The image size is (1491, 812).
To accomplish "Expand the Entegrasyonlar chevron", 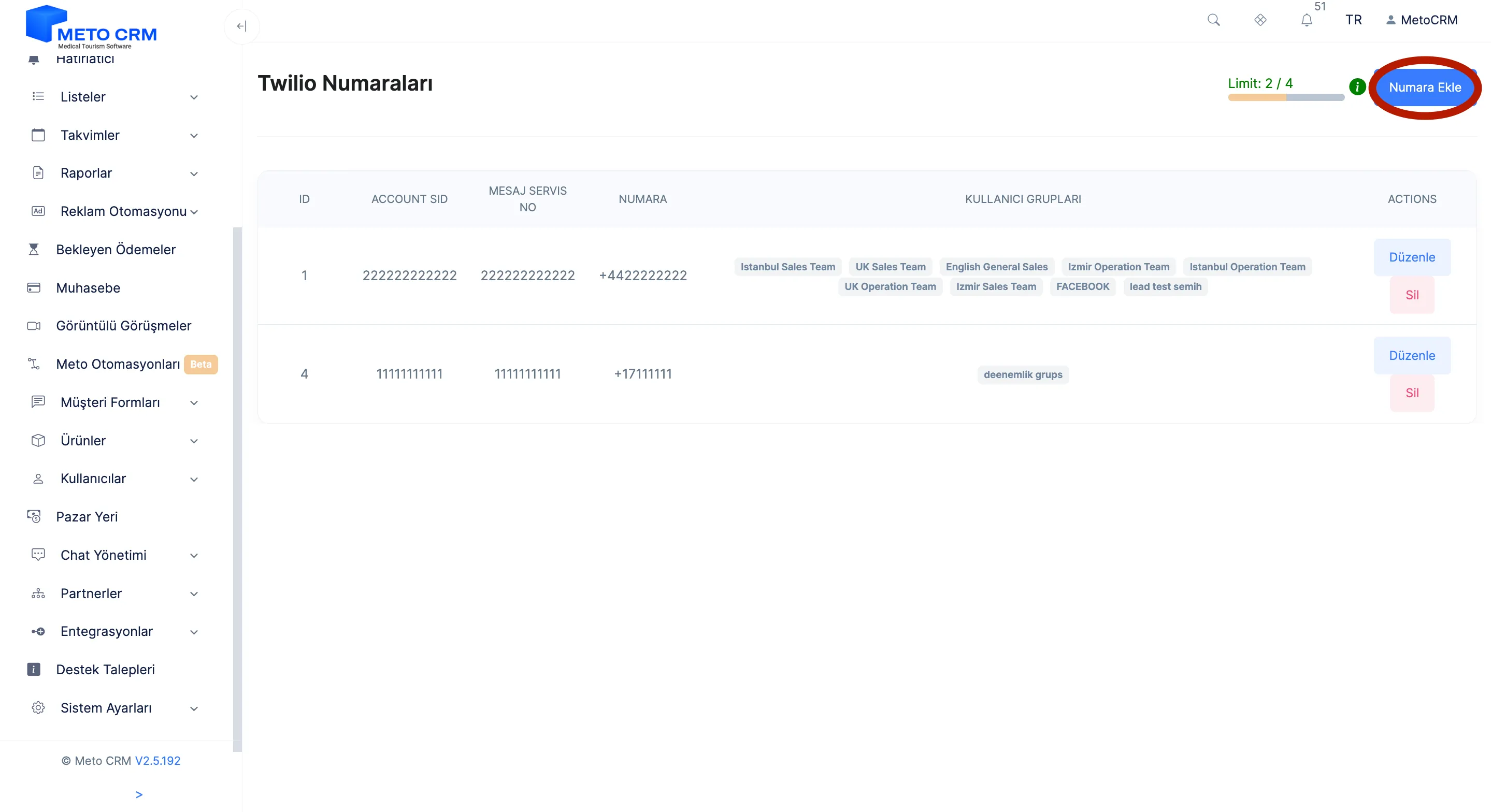I will tap(194, 632).
